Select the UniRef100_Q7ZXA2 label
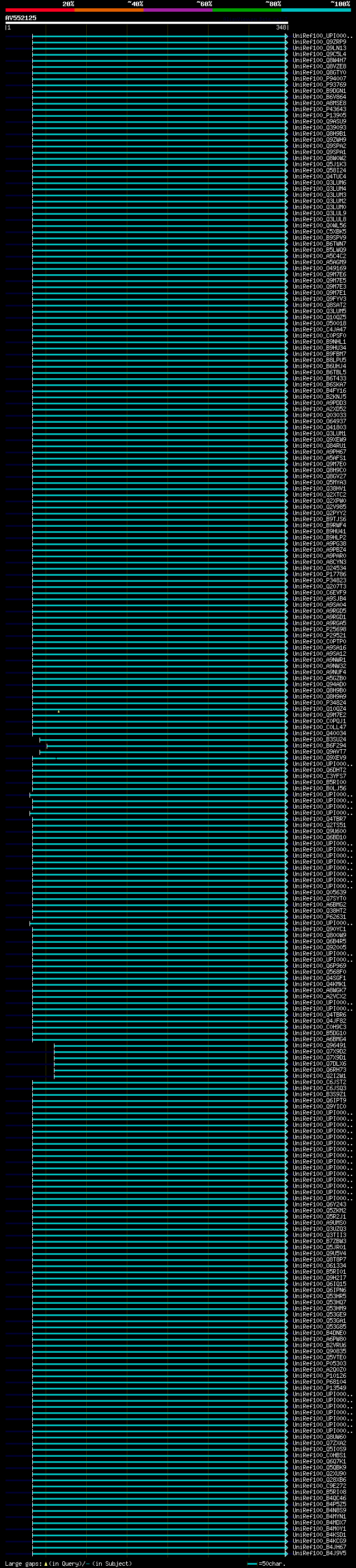Image resolution: width=356 pixels, height=1568 pixels. [x=319, y=1443]
